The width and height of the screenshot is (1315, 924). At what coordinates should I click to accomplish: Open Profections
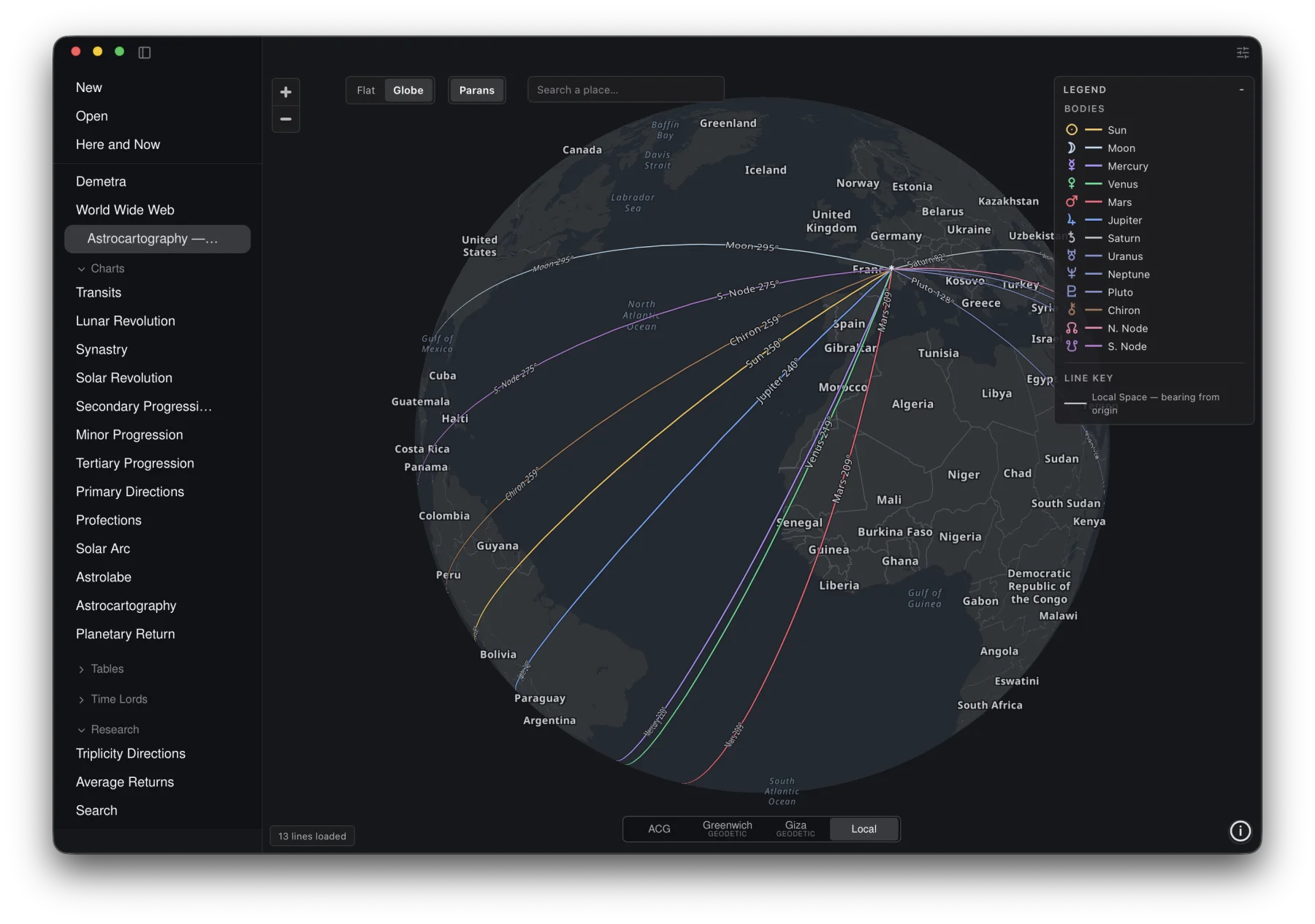click(x=109, y=521)
